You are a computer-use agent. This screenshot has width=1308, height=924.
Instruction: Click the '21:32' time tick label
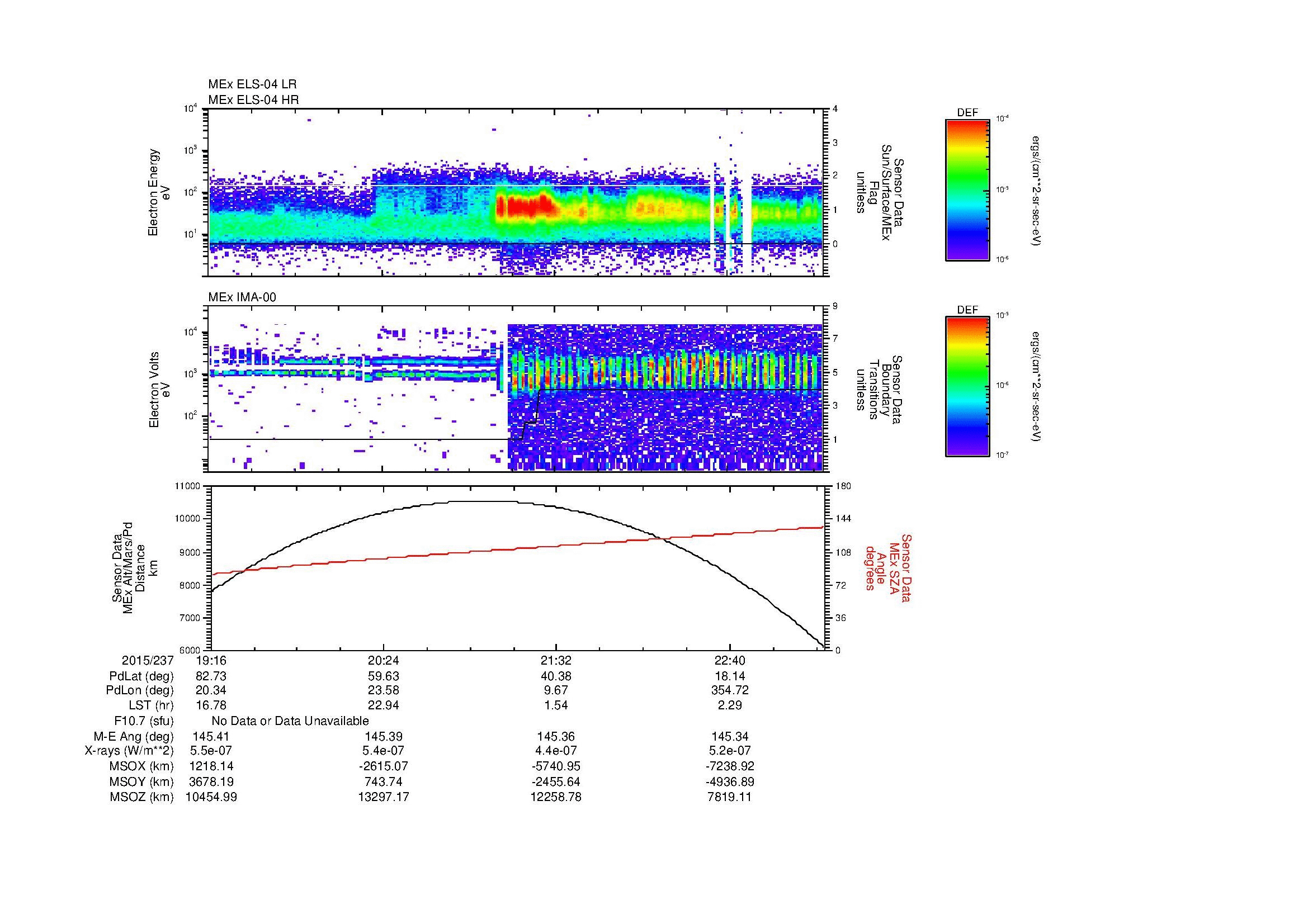pyautogui.click(x=556, y=660)
